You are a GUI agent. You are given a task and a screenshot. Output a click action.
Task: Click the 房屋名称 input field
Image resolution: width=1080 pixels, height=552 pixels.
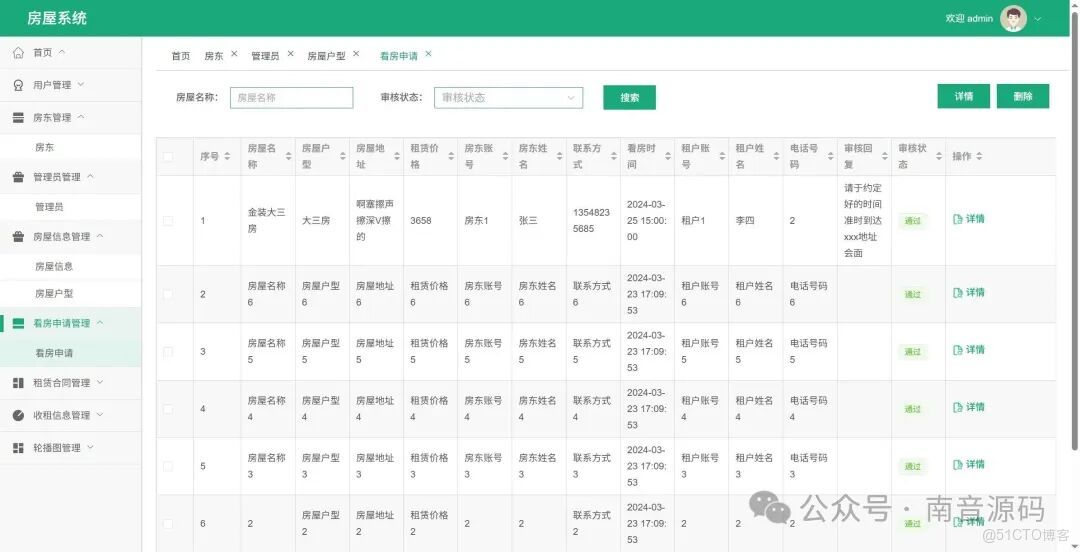pyautogui.click(x=291, y=98)
